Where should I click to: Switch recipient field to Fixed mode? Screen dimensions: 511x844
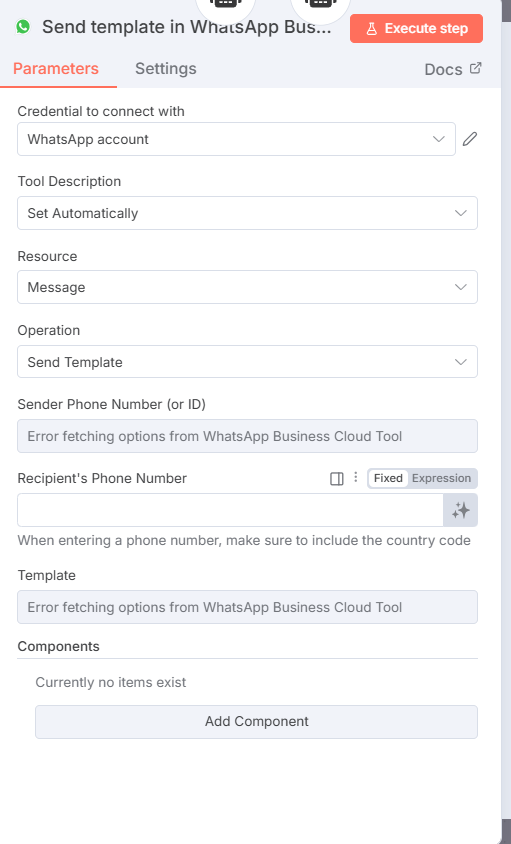(388, 478)
